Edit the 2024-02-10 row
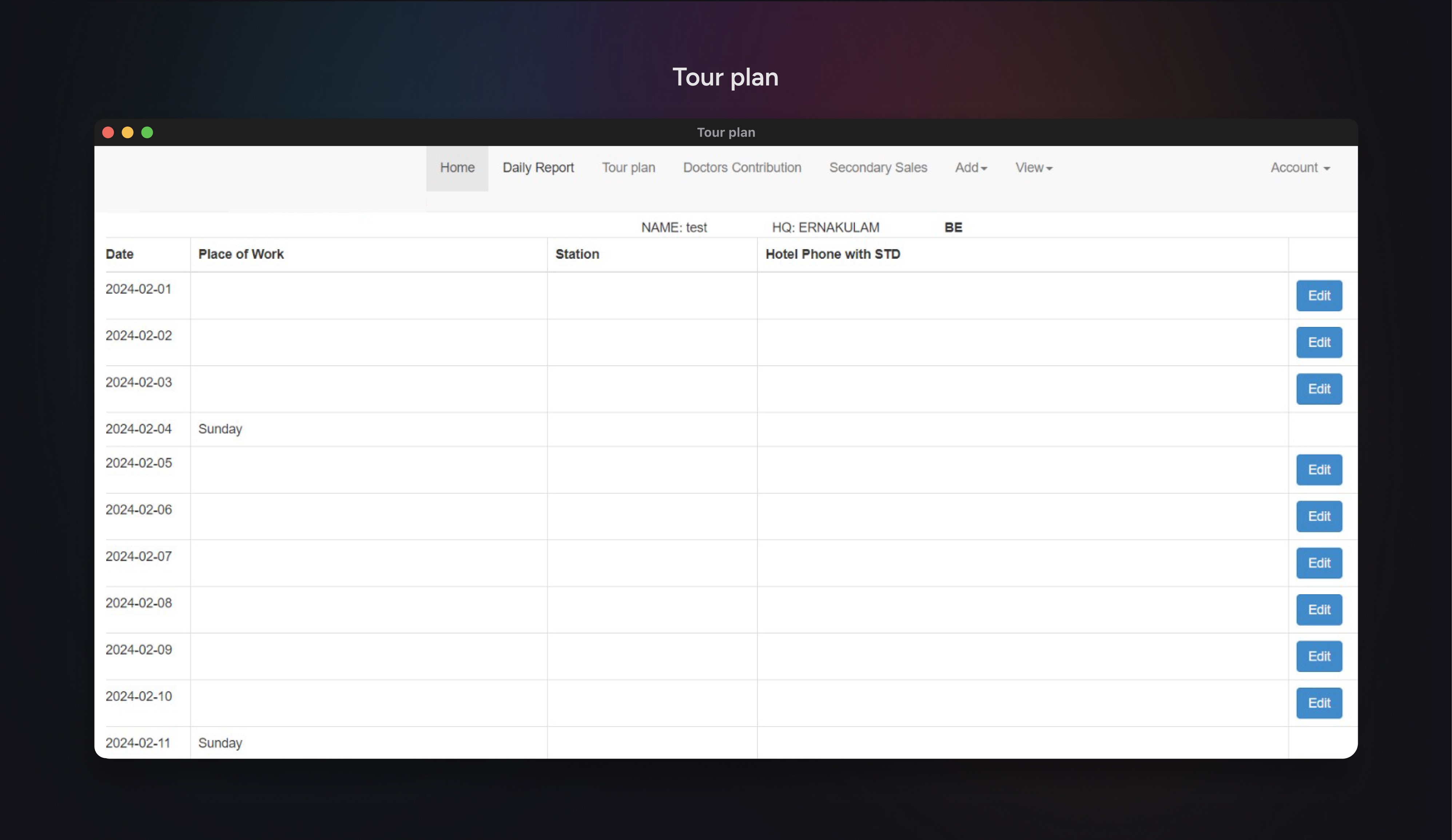This screenshot has height=840, width=1452. coord(1318,703)
